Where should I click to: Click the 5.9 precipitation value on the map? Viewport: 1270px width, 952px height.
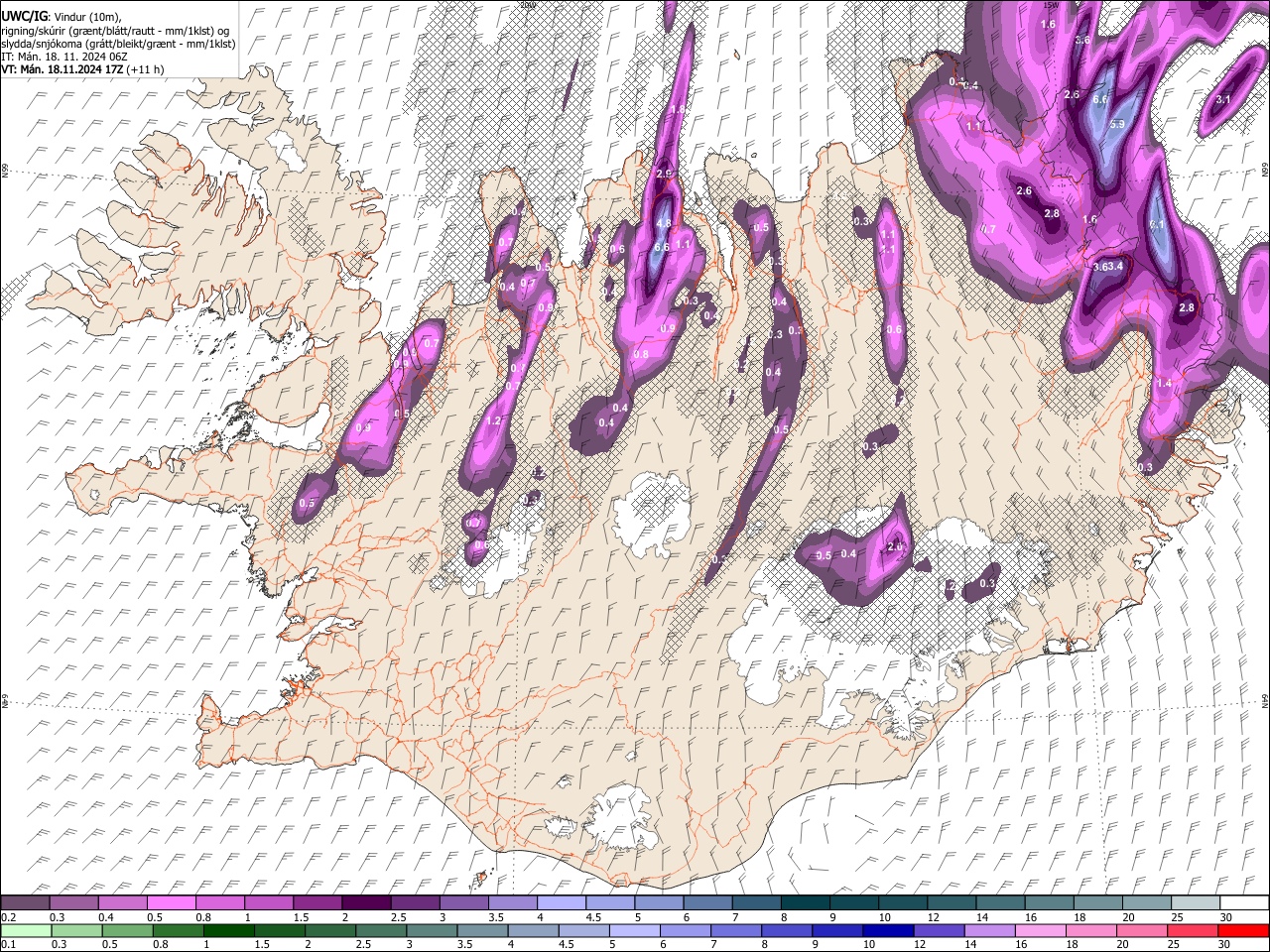1117,124
